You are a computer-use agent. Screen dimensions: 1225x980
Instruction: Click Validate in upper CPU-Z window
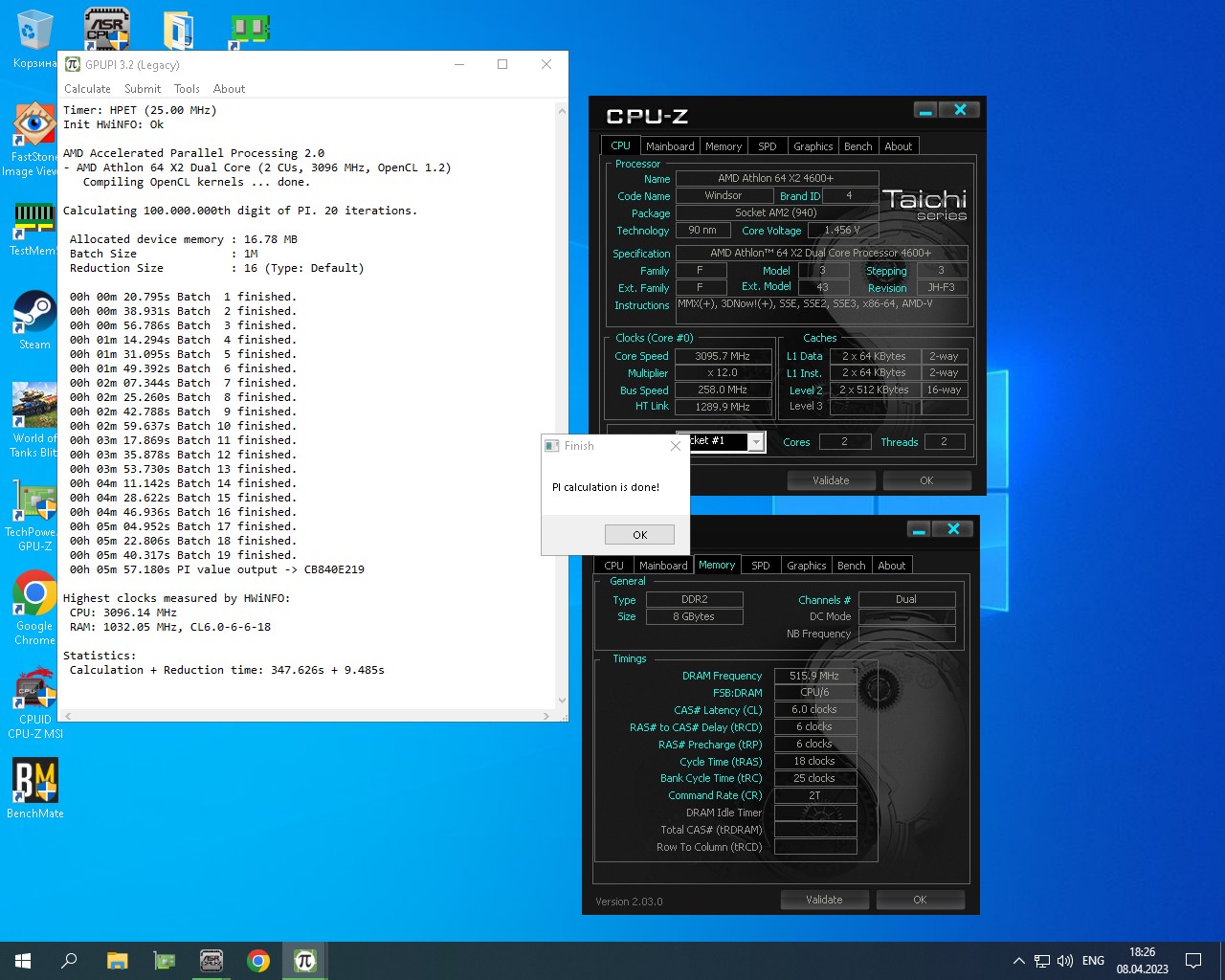pos(831,480)
